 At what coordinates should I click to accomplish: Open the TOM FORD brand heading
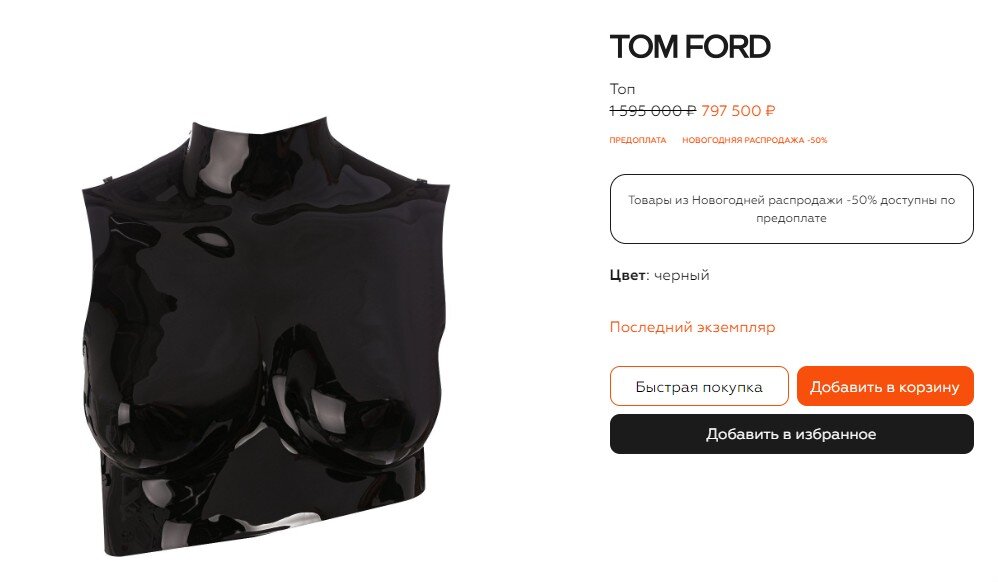[690, 47]
